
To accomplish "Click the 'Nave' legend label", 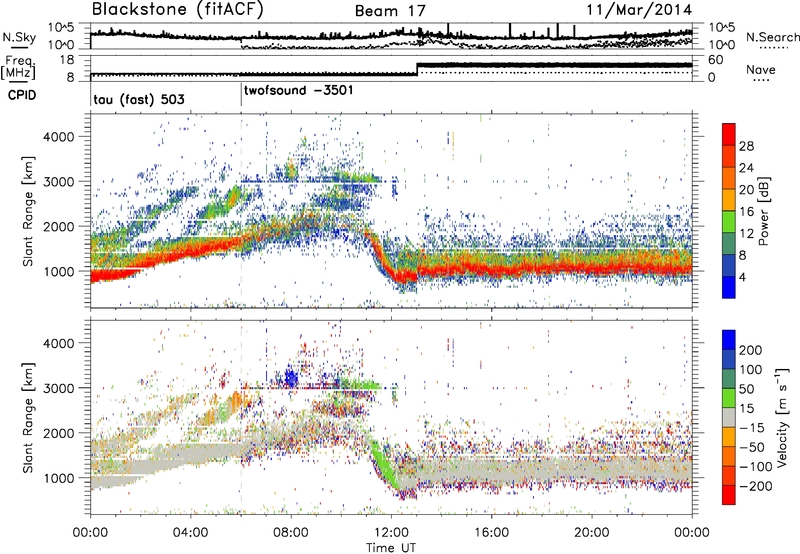I will click(x=761, y=69).
